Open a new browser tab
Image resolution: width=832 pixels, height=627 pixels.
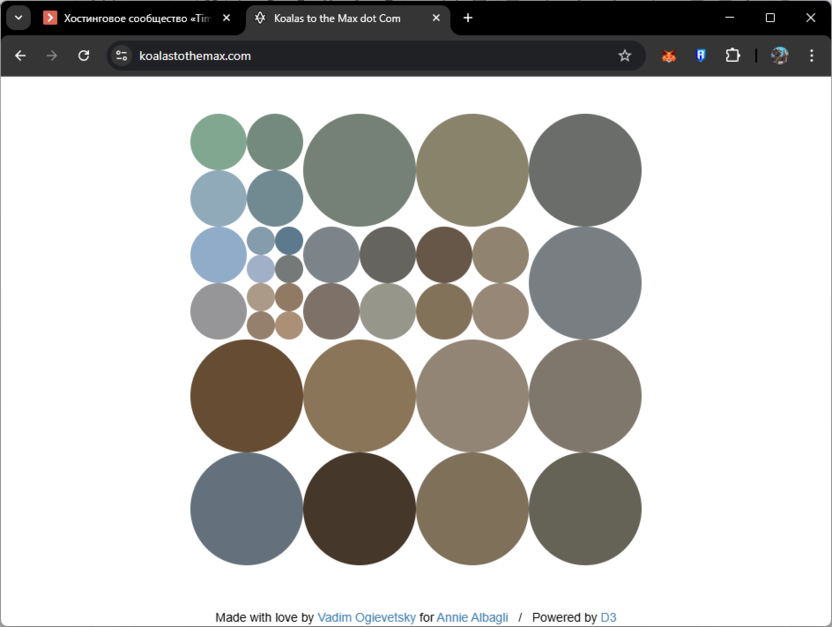click(x=467, y=18)
